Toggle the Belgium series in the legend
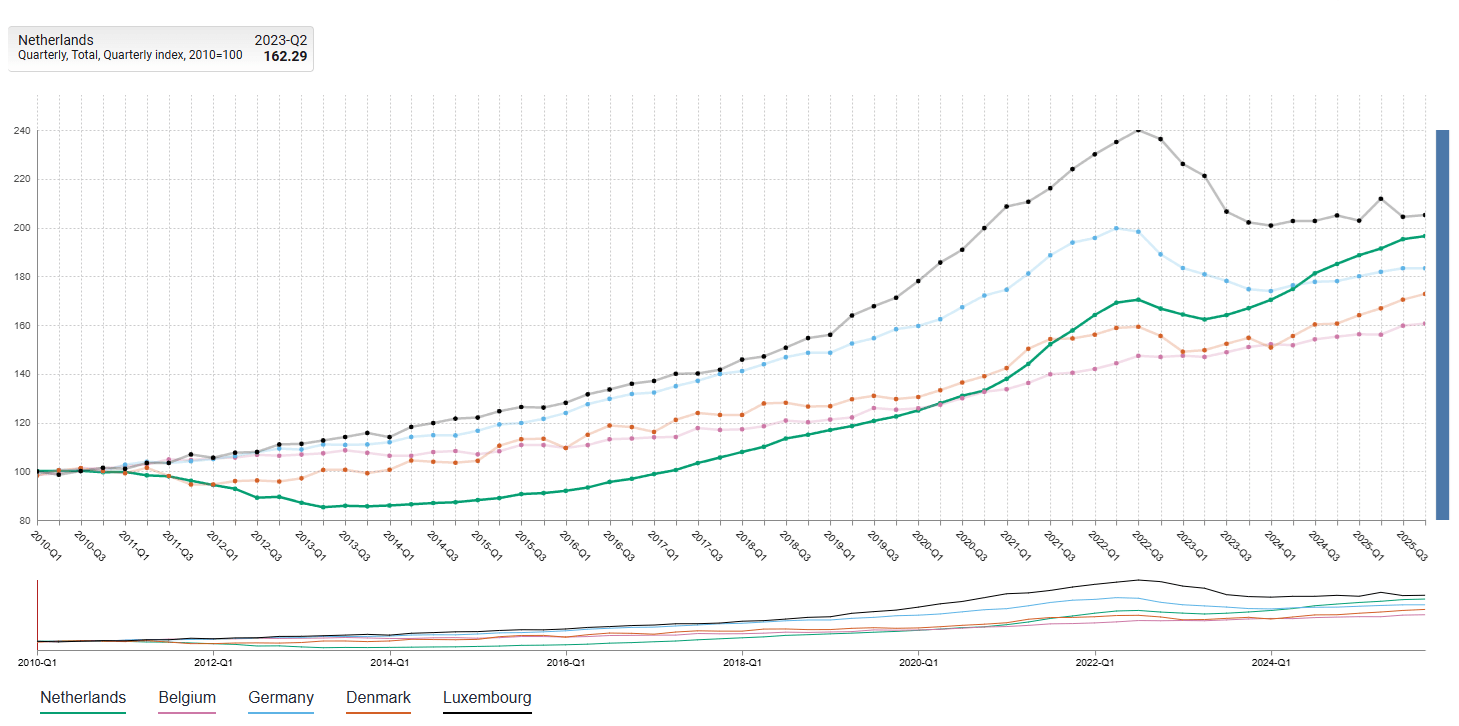The width and height of the screenshot is (1459, 726). 187,698
